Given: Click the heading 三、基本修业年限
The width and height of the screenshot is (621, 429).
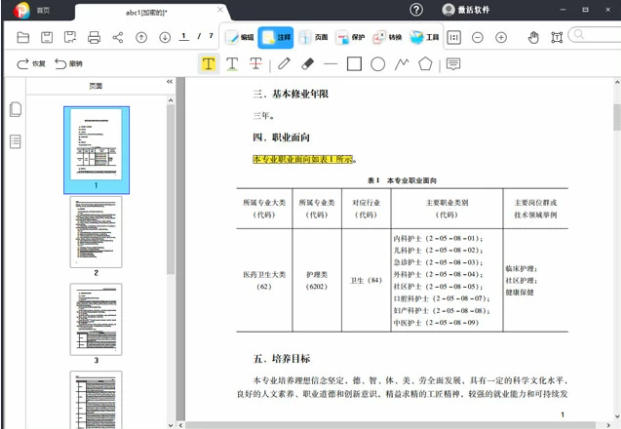Looking at the screenshot, I should click(290, 94).
